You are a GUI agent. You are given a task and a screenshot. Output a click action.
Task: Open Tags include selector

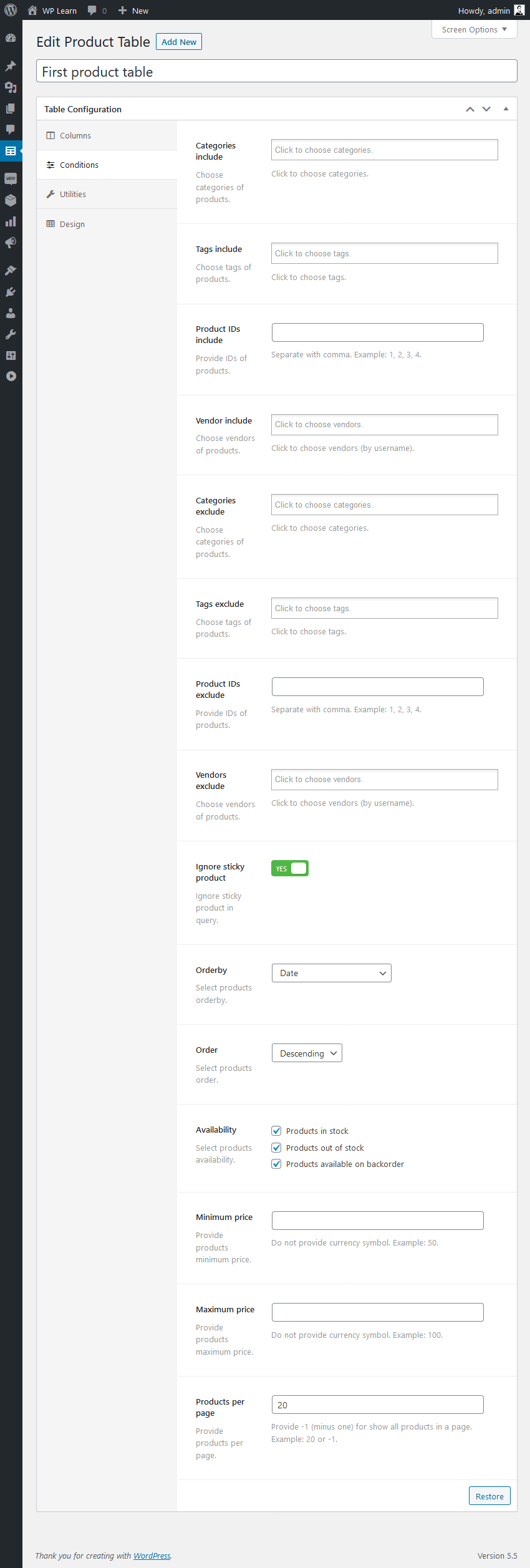click(385, 253)
